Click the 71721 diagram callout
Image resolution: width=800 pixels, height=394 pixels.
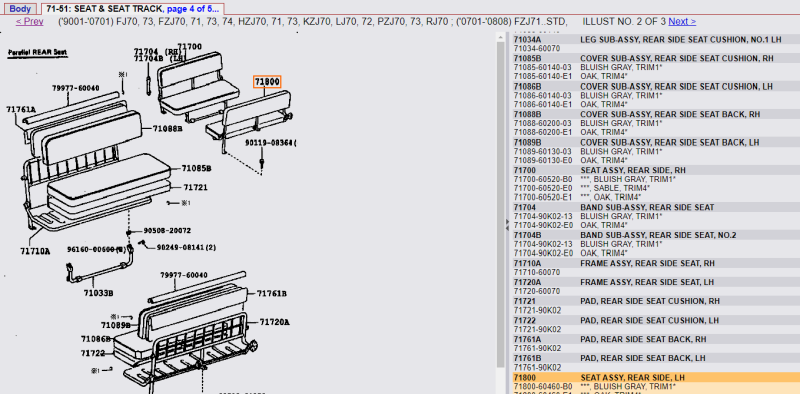[195, 187]
